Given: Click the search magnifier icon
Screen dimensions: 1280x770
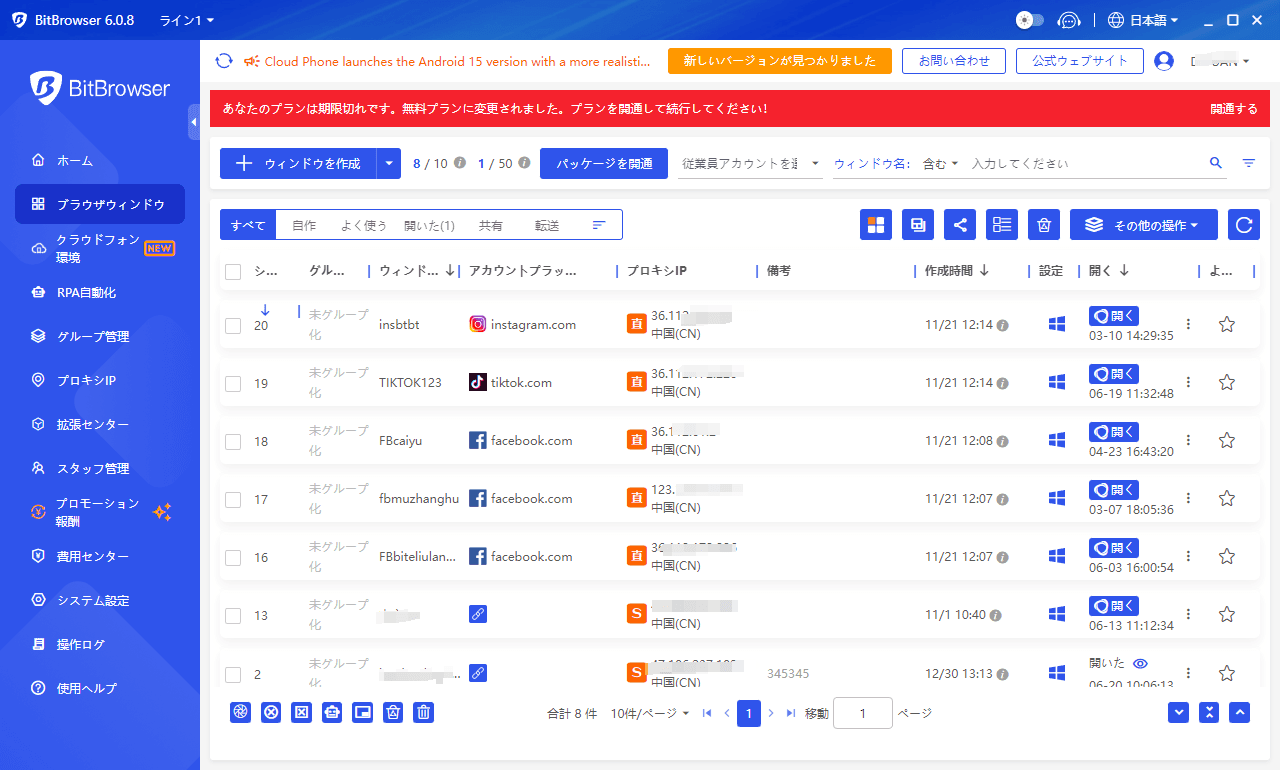Looking at the screenshot, I should 1216,163.
